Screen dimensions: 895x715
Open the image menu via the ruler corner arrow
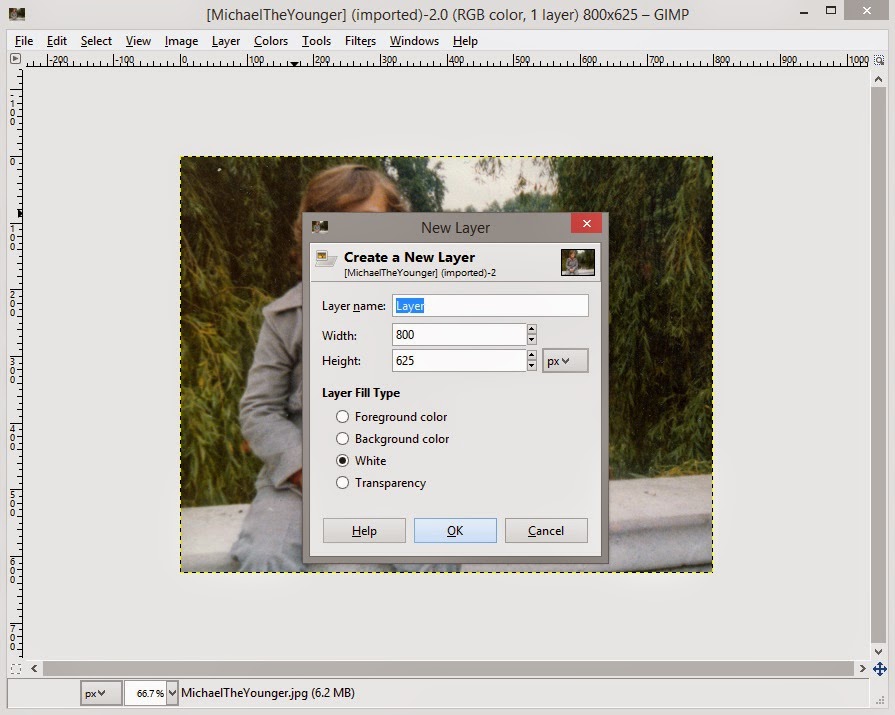tap(14, 59)
